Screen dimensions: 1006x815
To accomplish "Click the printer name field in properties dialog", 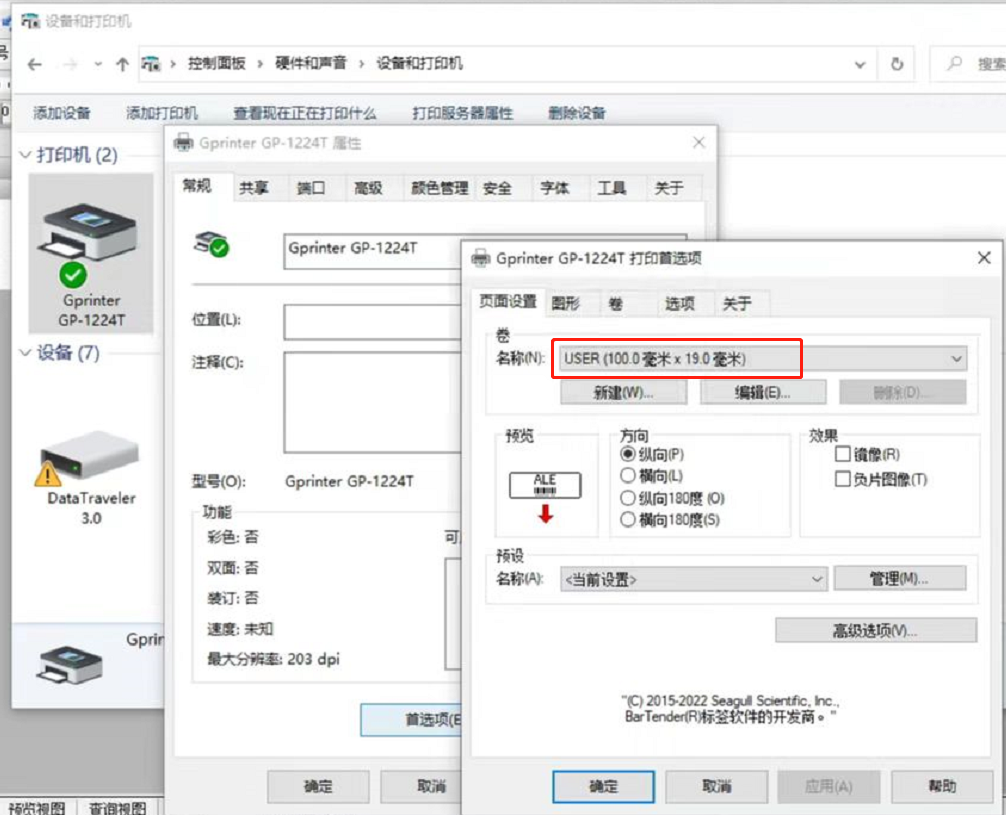I will click(372, 250).
